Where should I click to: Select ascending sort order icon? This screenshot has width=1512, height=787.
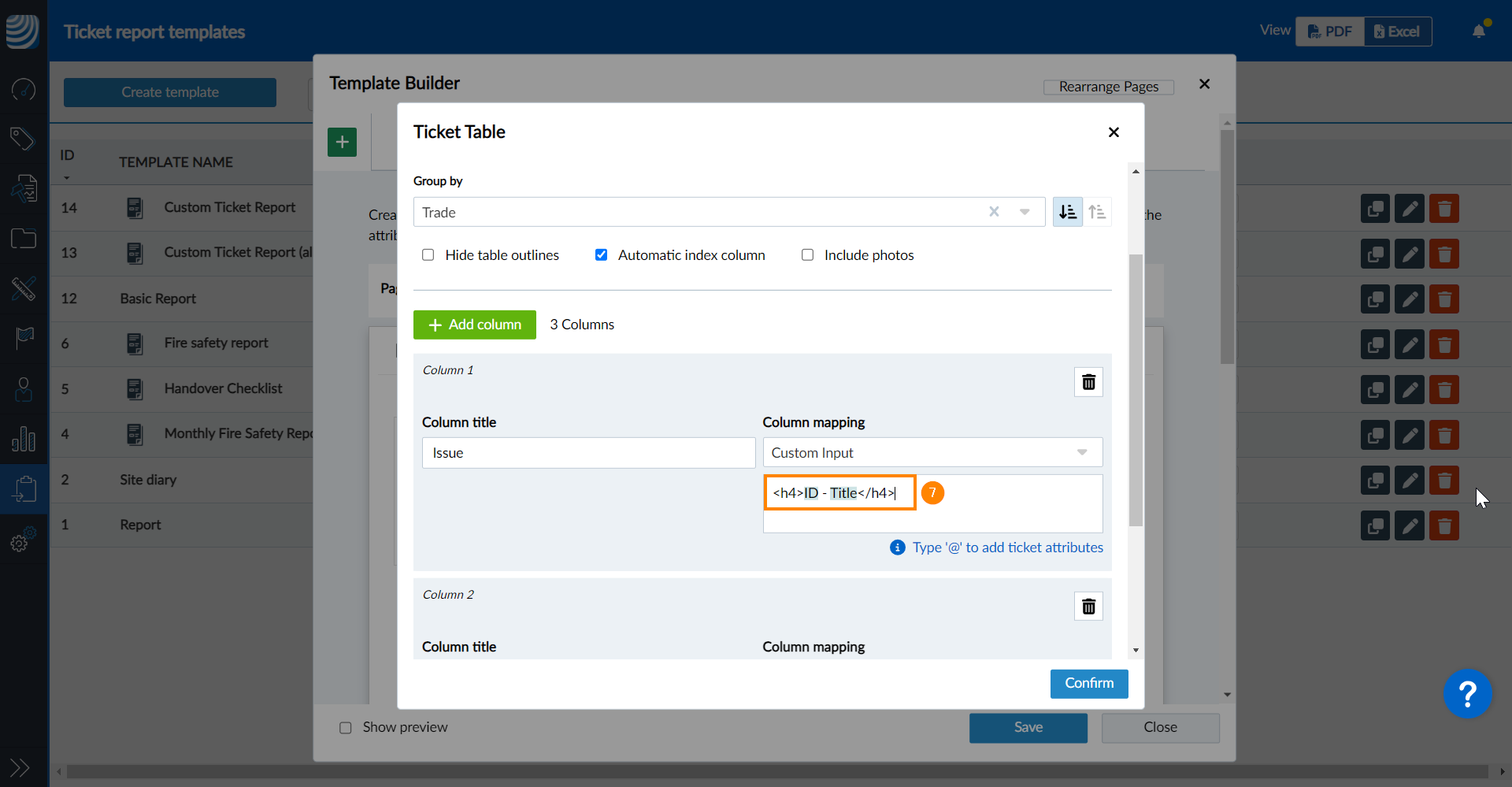(1097, 212)
